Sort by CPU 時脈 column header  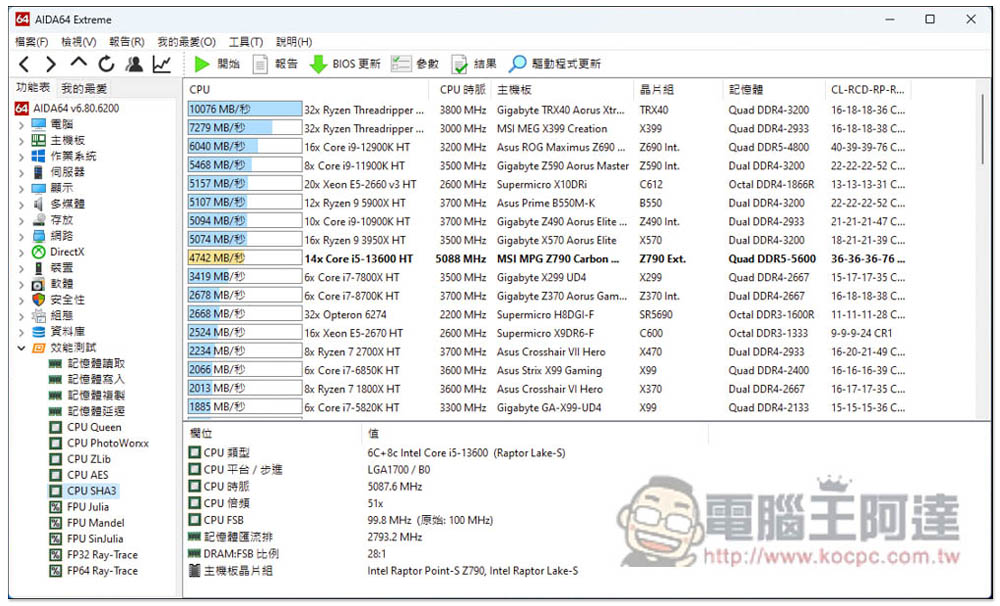point(462,90)
